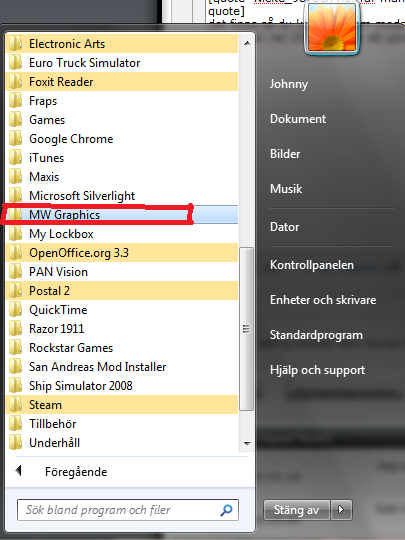Open the Steam folder
This screenshot has width=405, height=540.
122,405
